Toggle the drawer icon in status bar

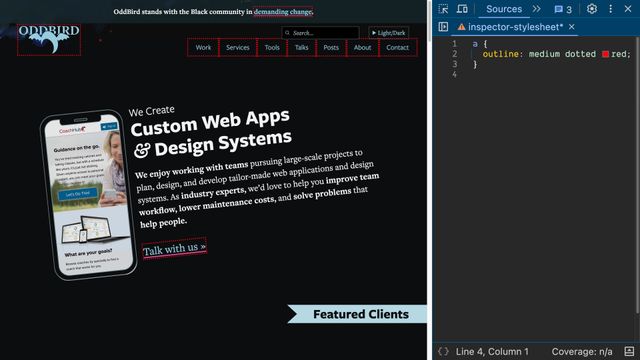click(629, 351)
